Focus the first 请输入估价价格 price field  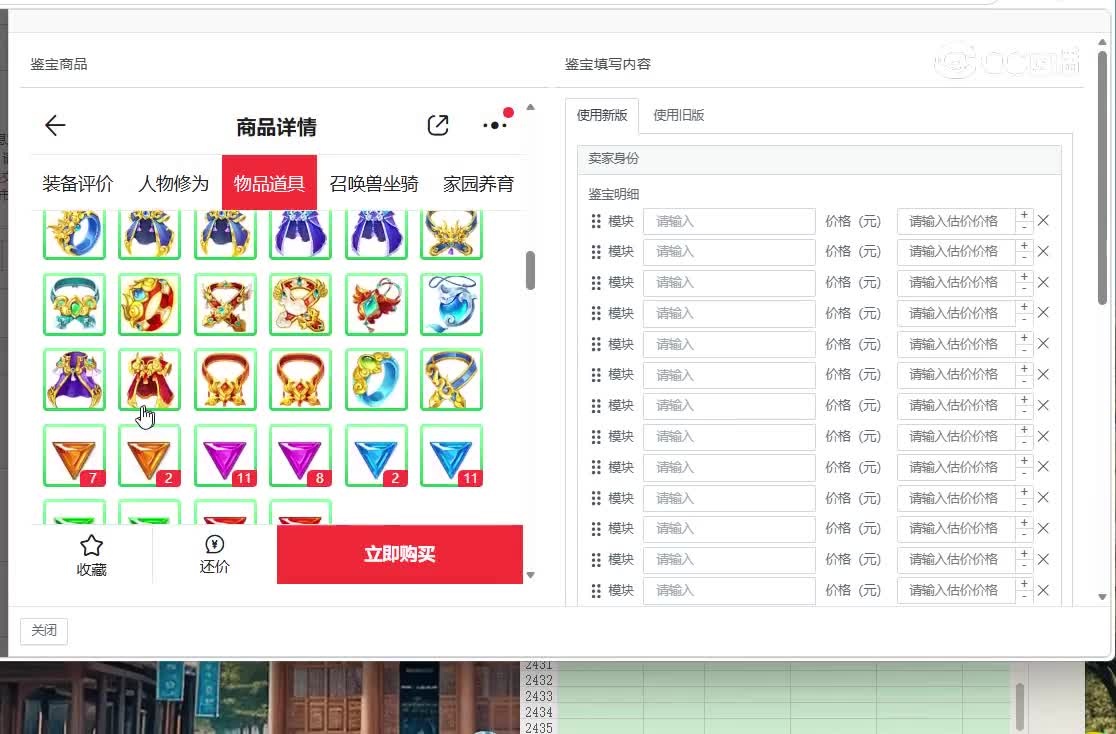click(x=956, y=221)
